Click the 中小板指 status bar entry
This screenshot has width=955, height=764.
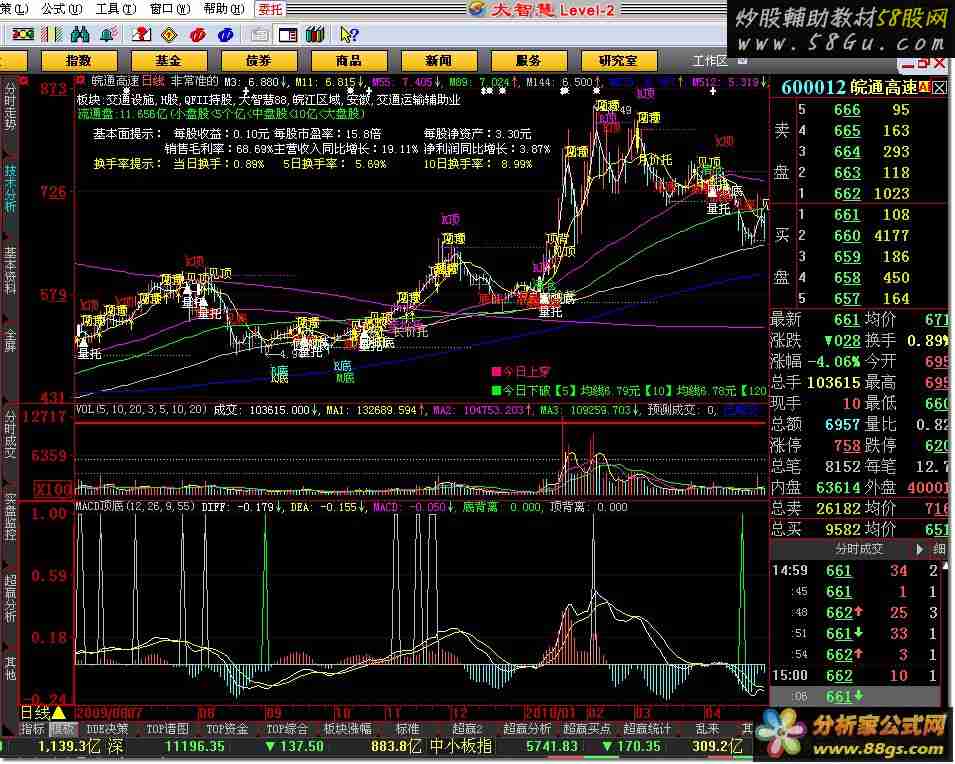461,746
